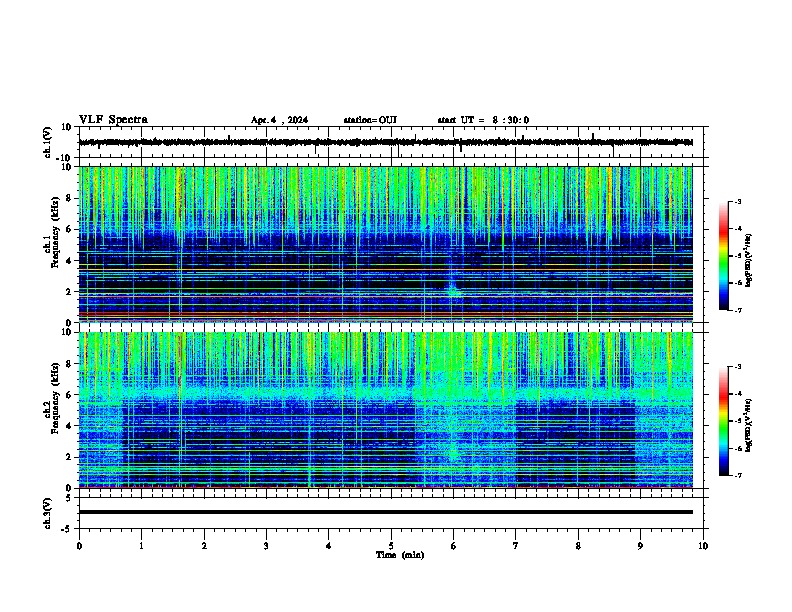Click the ch.2 "Frequency (kHz)" axis label
Viewport: 792px width, 612px height.
click(56, 398)
